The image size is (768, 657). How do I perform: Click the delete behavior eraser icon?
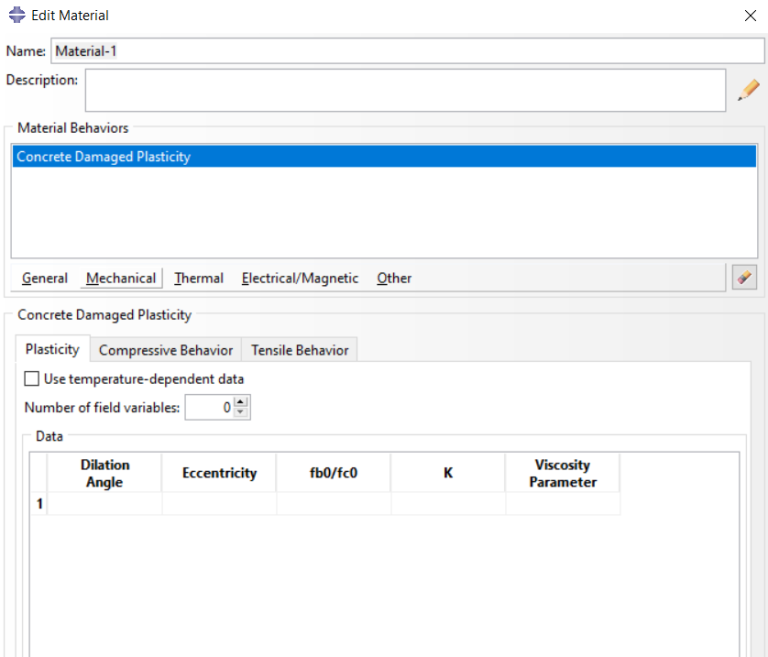point(744,278)
